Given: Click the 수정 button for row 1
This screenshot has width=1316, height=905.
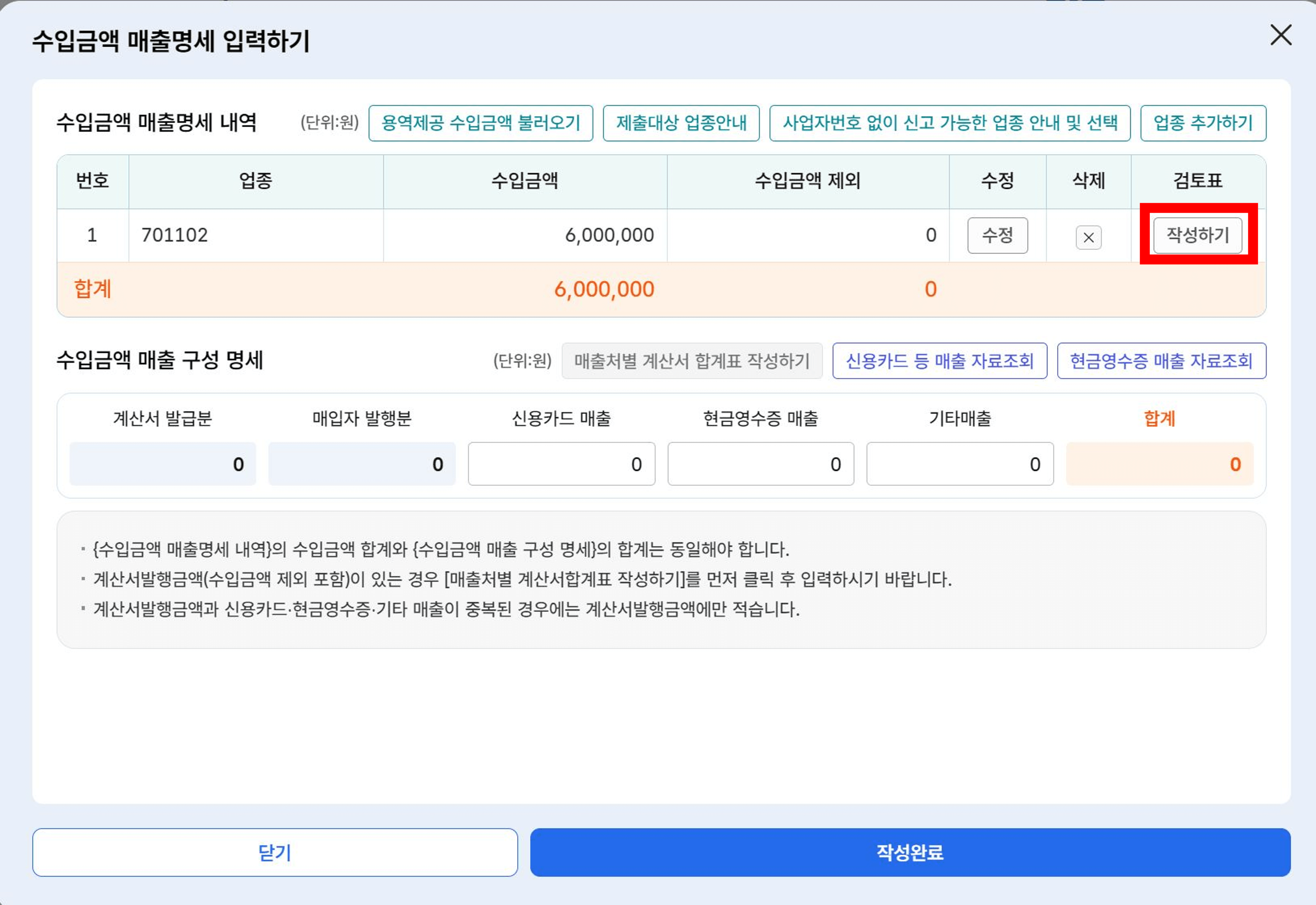Looking at the screenshot, I should 997,236.
